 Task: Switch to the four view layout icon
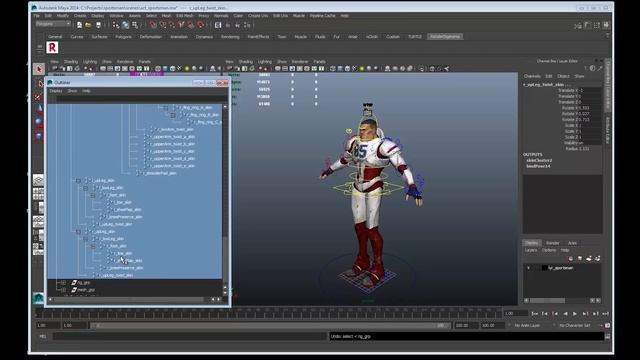[x=38, y=194]
